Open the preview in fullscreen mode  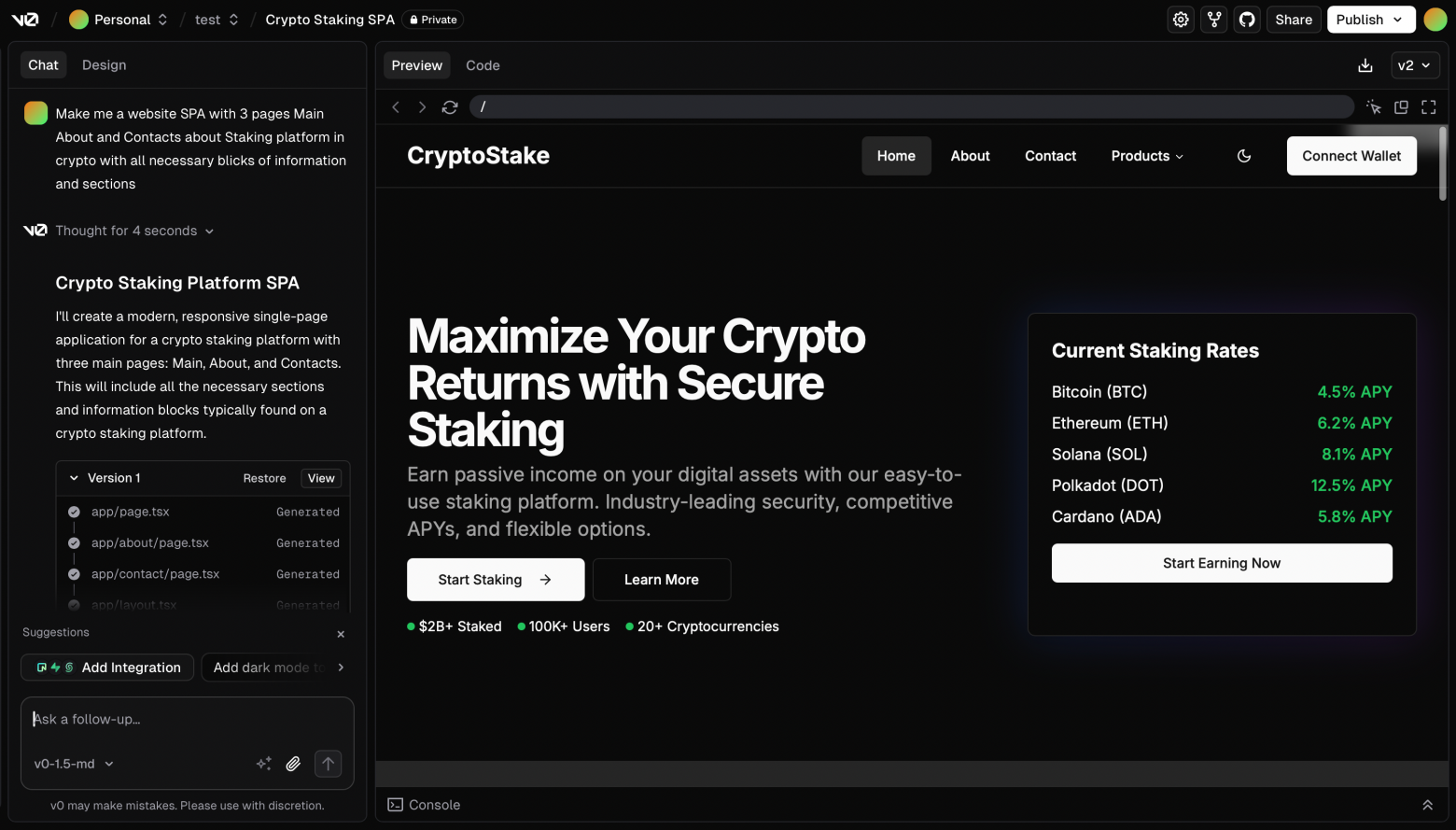[x=1428, y=106]
